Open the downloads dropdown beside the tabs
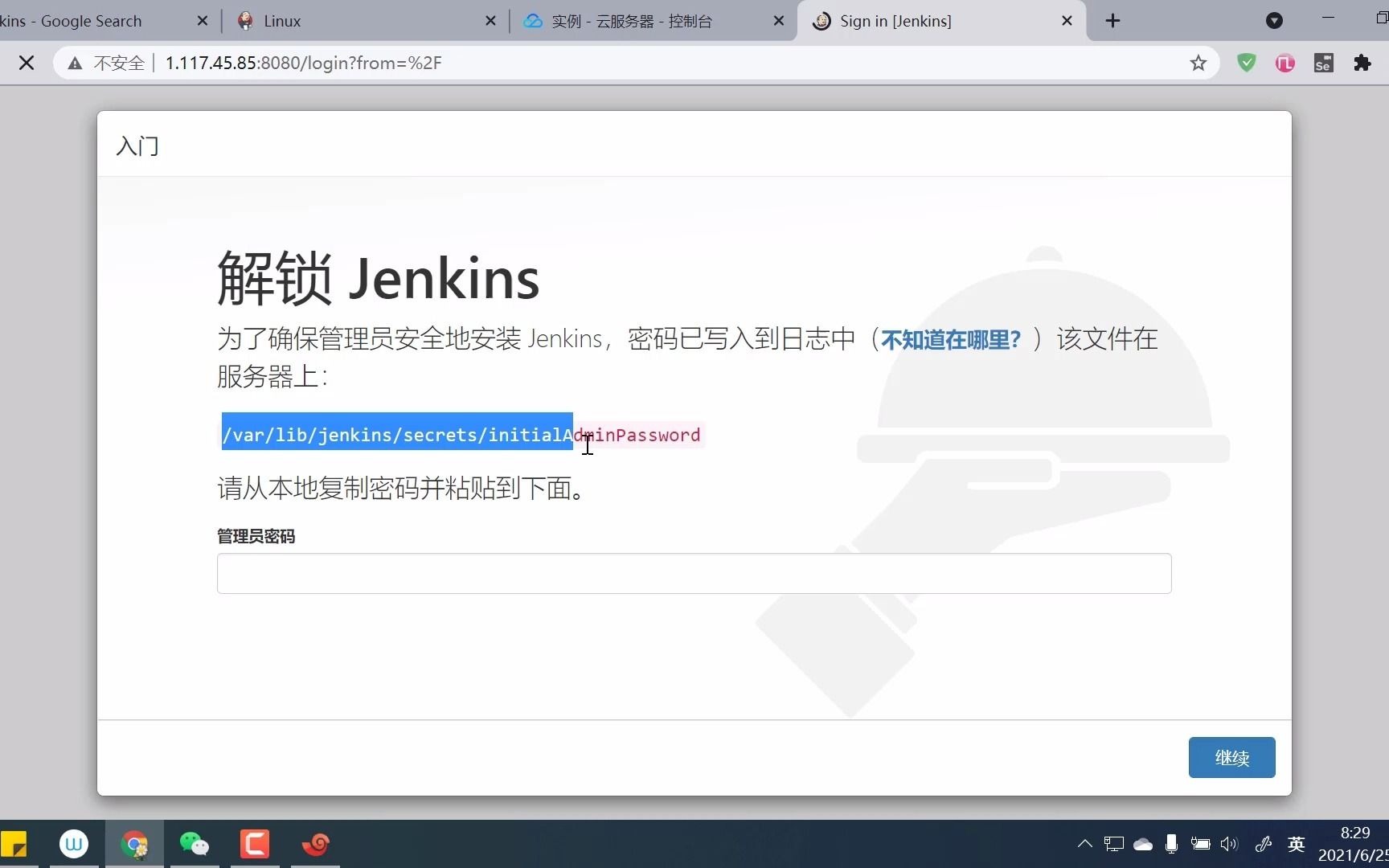Image resolution: width=1389 pixels, height=868 pixels. pos(1274,21)
